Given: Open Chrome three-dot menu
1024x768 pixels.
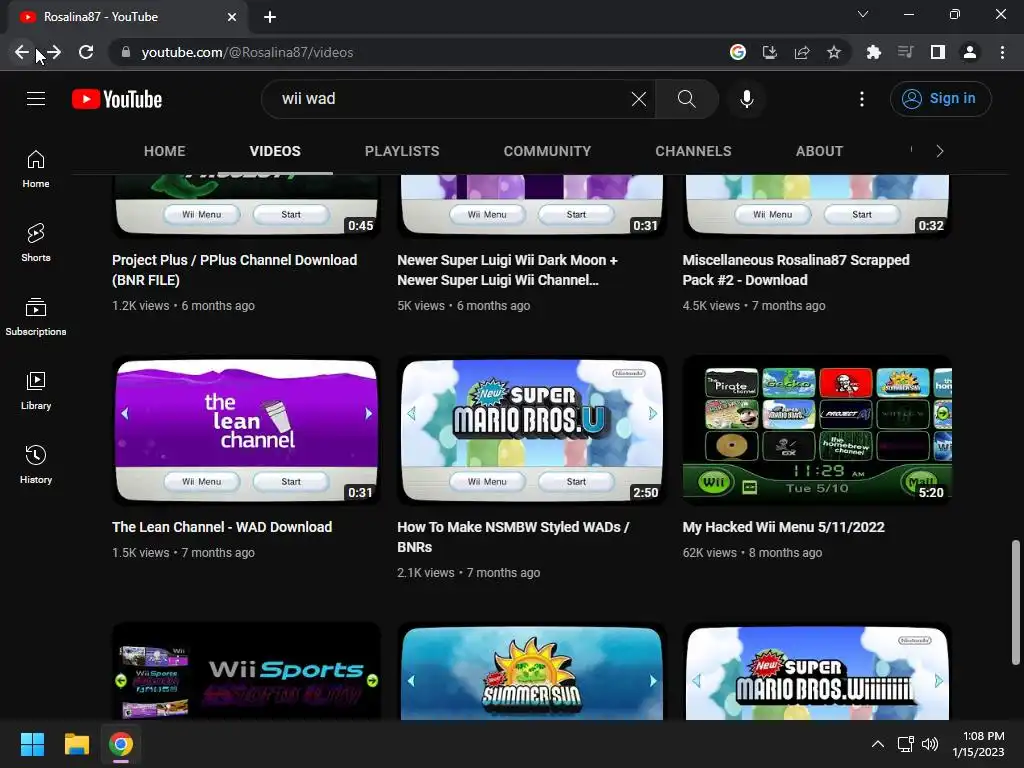Looking at the screenshot, I should click(1002, 52).
